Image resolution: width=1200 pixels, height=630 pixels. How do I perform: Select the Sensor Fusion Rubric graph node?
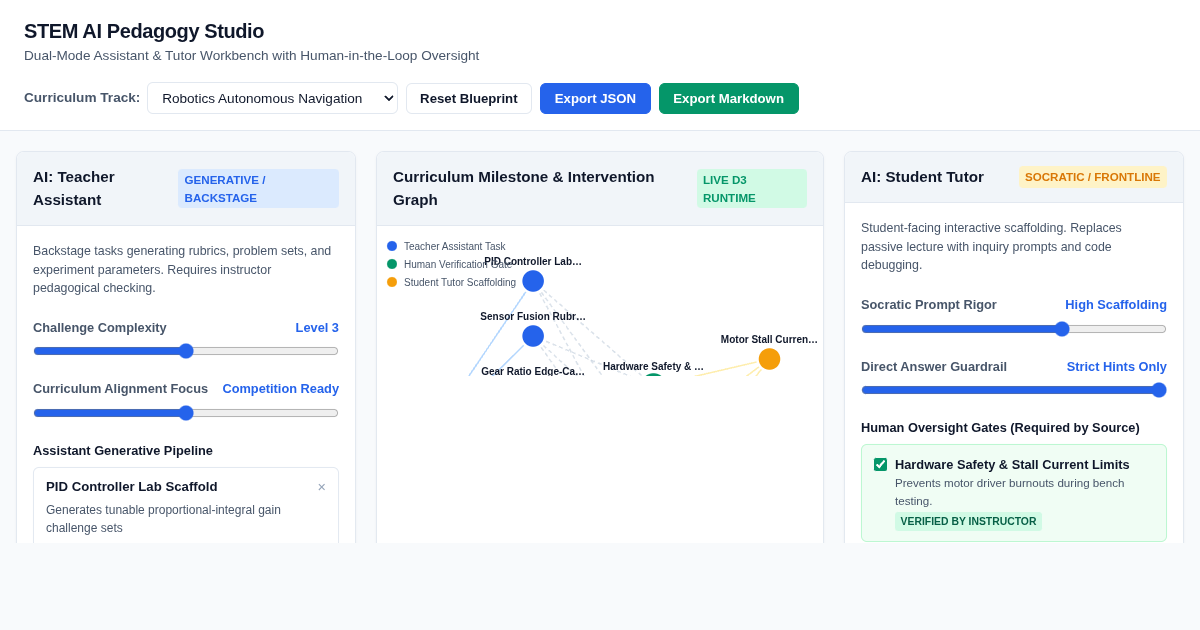pyautogui.click(x=533, y=336)
